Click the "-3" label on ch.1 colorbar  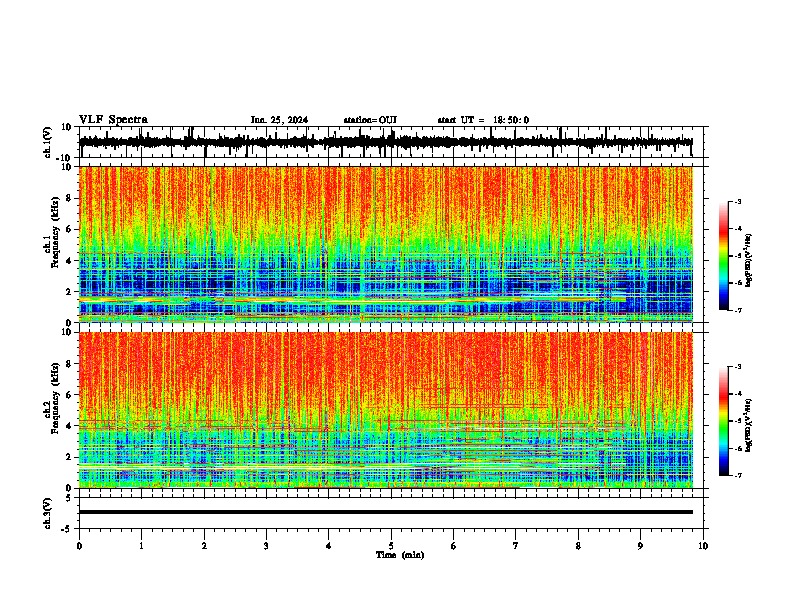(x=737, y=201)
